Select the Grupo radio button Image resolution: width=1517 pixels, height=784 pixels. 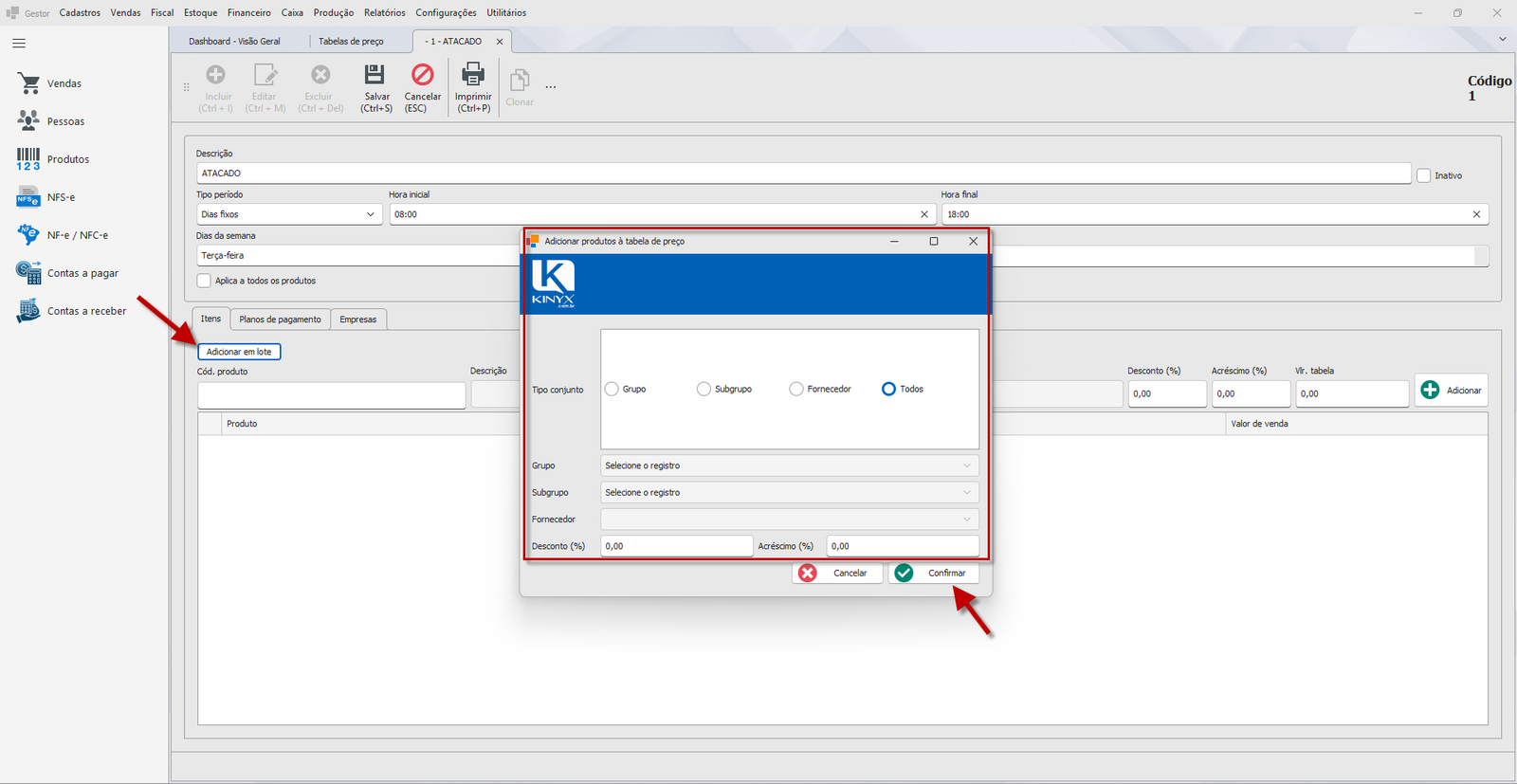(612, 389)
